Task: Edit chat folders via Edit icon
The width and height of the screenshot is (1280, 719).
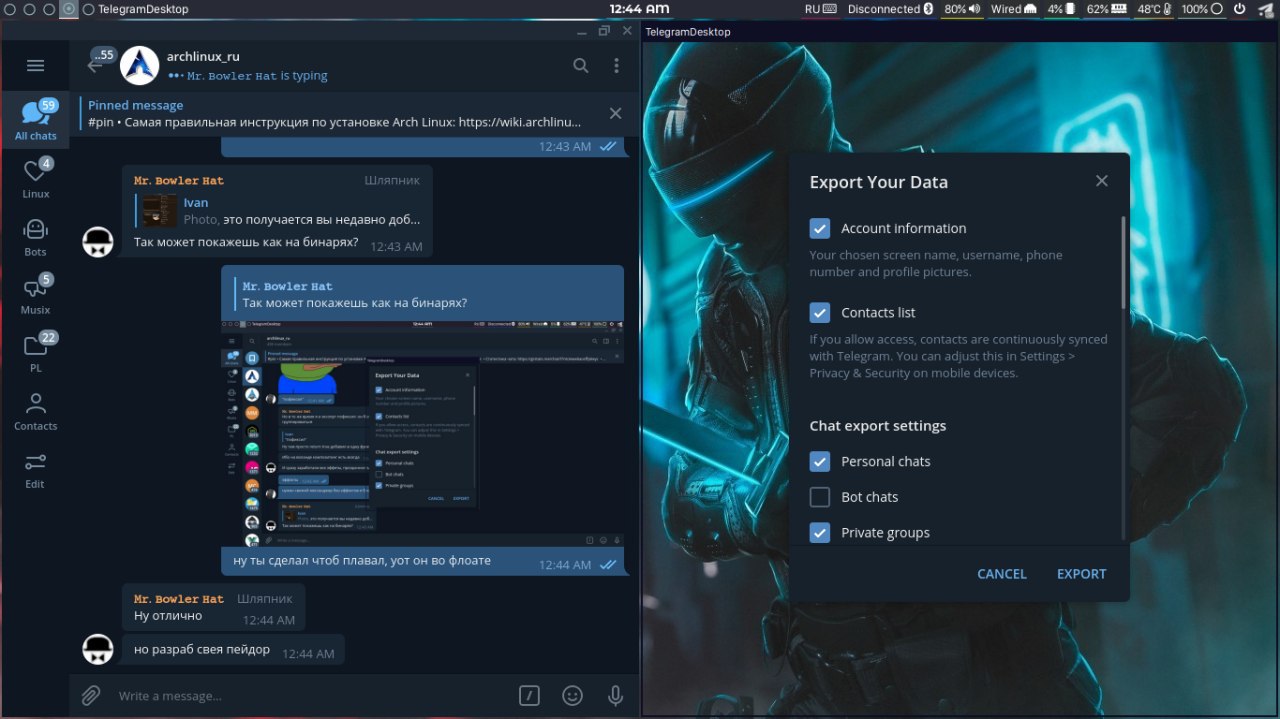Action: pyautogui.click(x=35, y=468)
